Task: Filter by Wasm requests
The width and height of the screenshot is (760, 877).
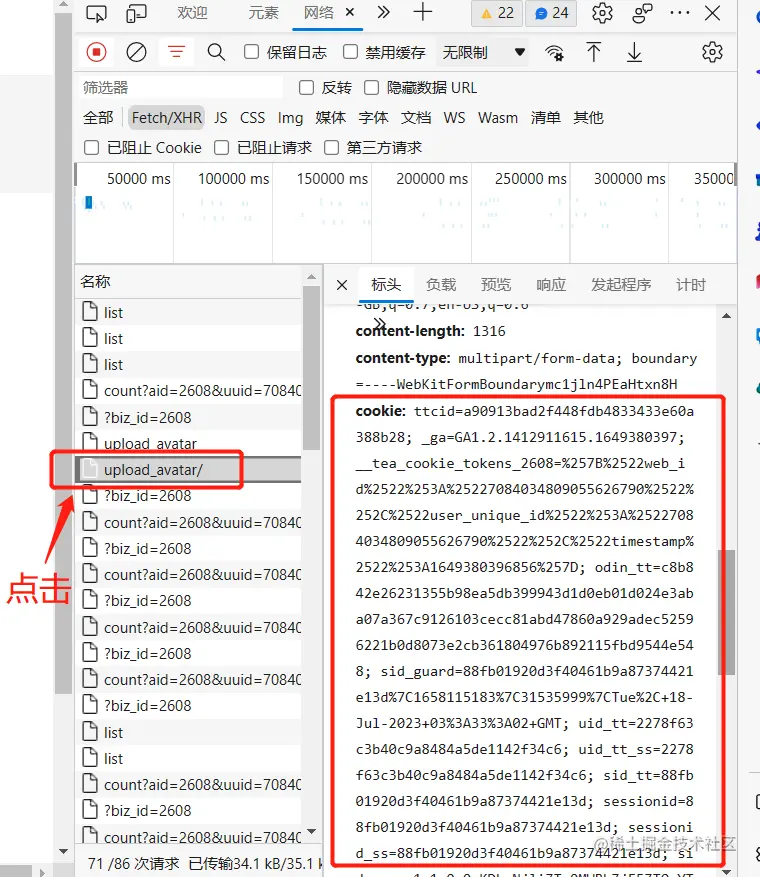Action: [x=498, y=117]
